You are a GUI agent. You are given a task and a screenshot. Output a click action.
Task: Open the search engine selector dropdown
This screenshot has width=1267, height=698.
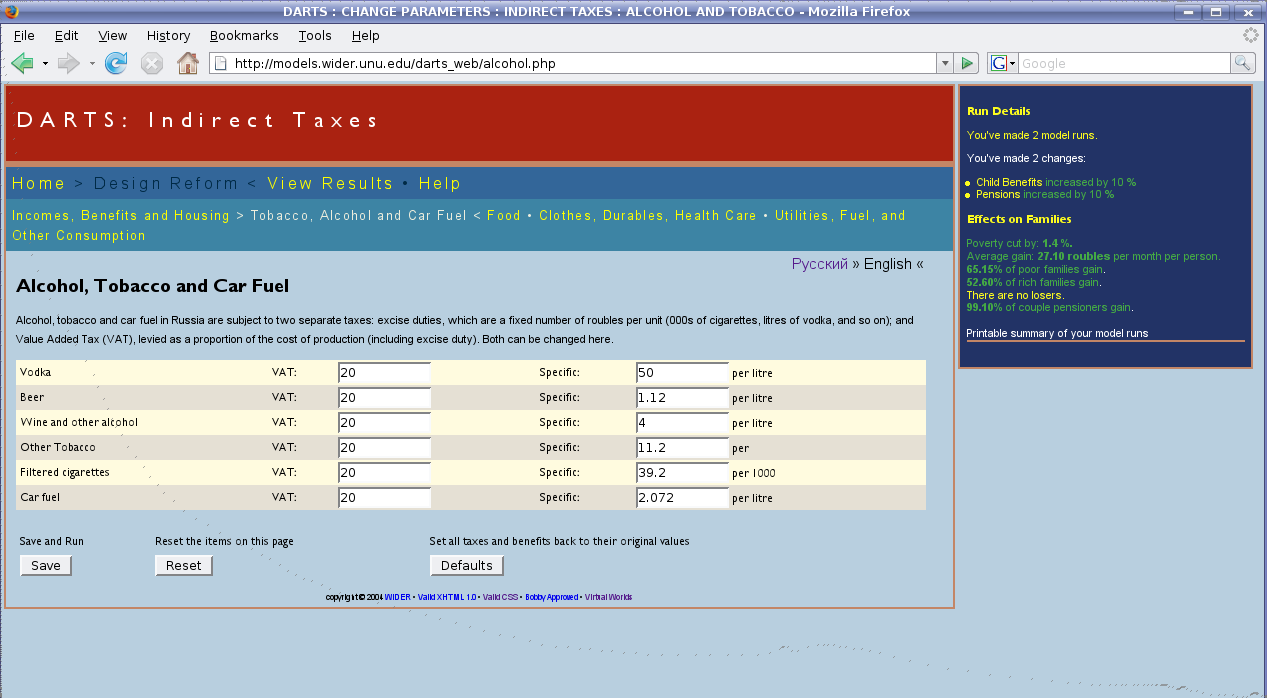pos(1002,63)
